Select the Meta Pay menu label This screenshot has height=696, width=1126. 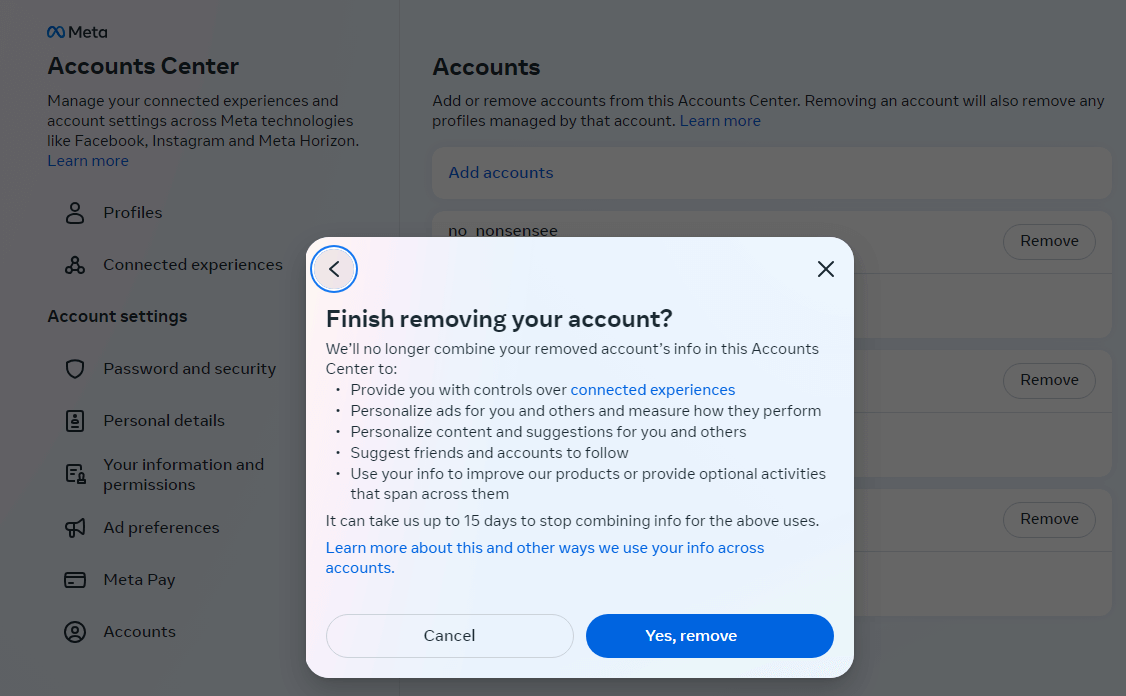[139, 580]
